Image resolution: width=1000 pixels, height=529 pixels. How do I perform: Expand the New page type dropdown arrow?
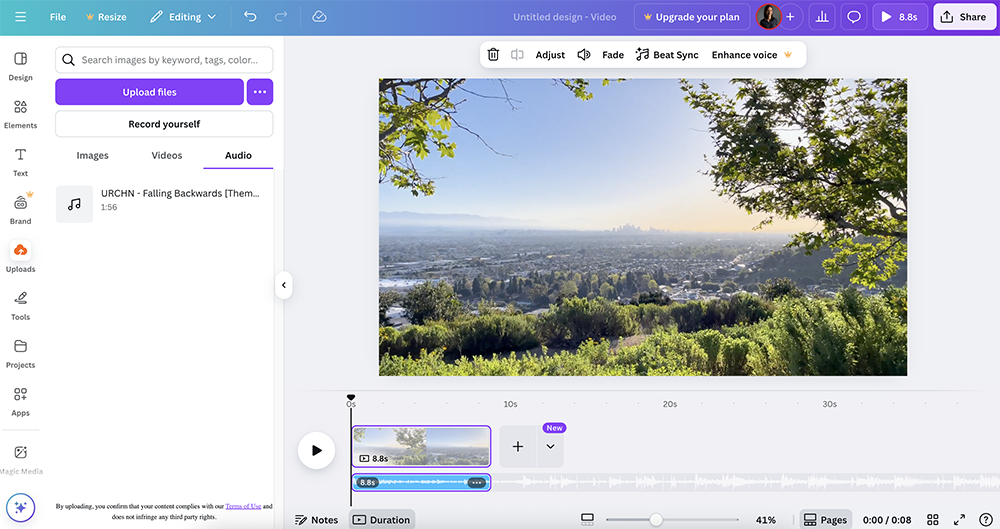coord(550,447)
